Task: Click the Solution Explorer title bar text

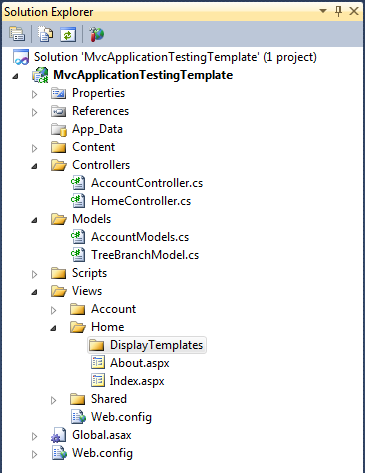Action: pos(49,12)
